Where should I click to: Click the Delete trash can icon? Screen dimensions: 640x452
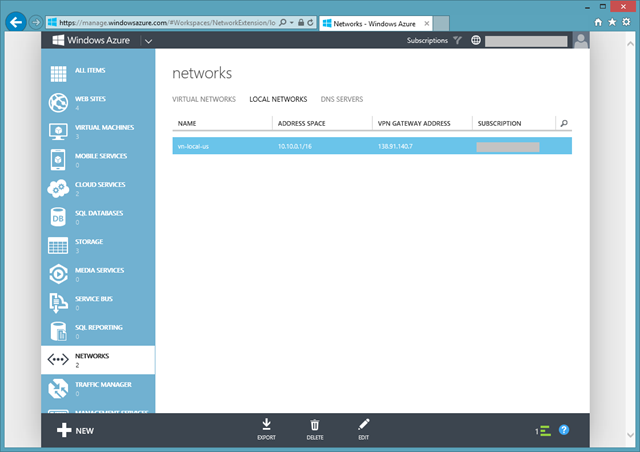point(315,425)
